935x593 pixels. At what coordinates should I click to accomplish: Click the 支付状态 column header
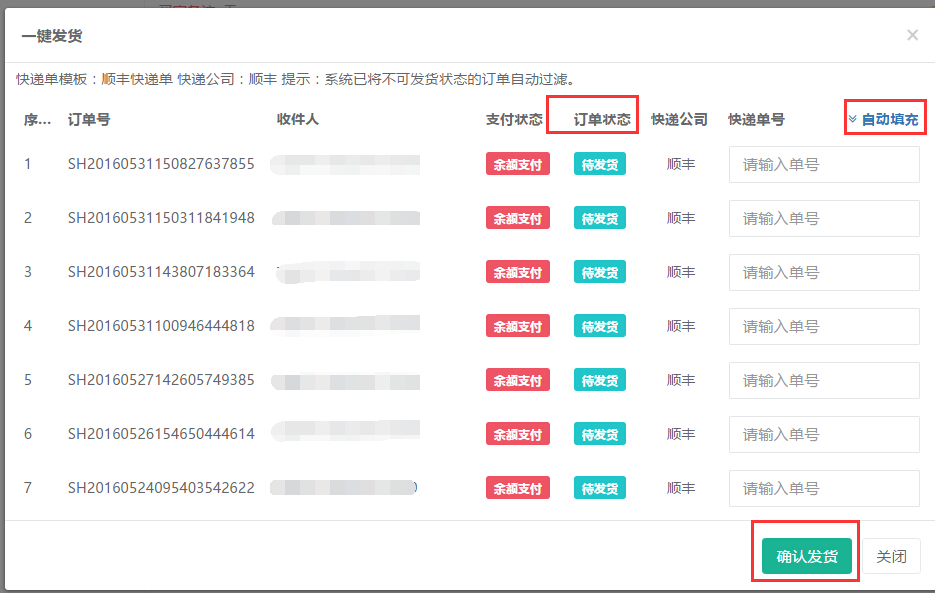[514, 120]
